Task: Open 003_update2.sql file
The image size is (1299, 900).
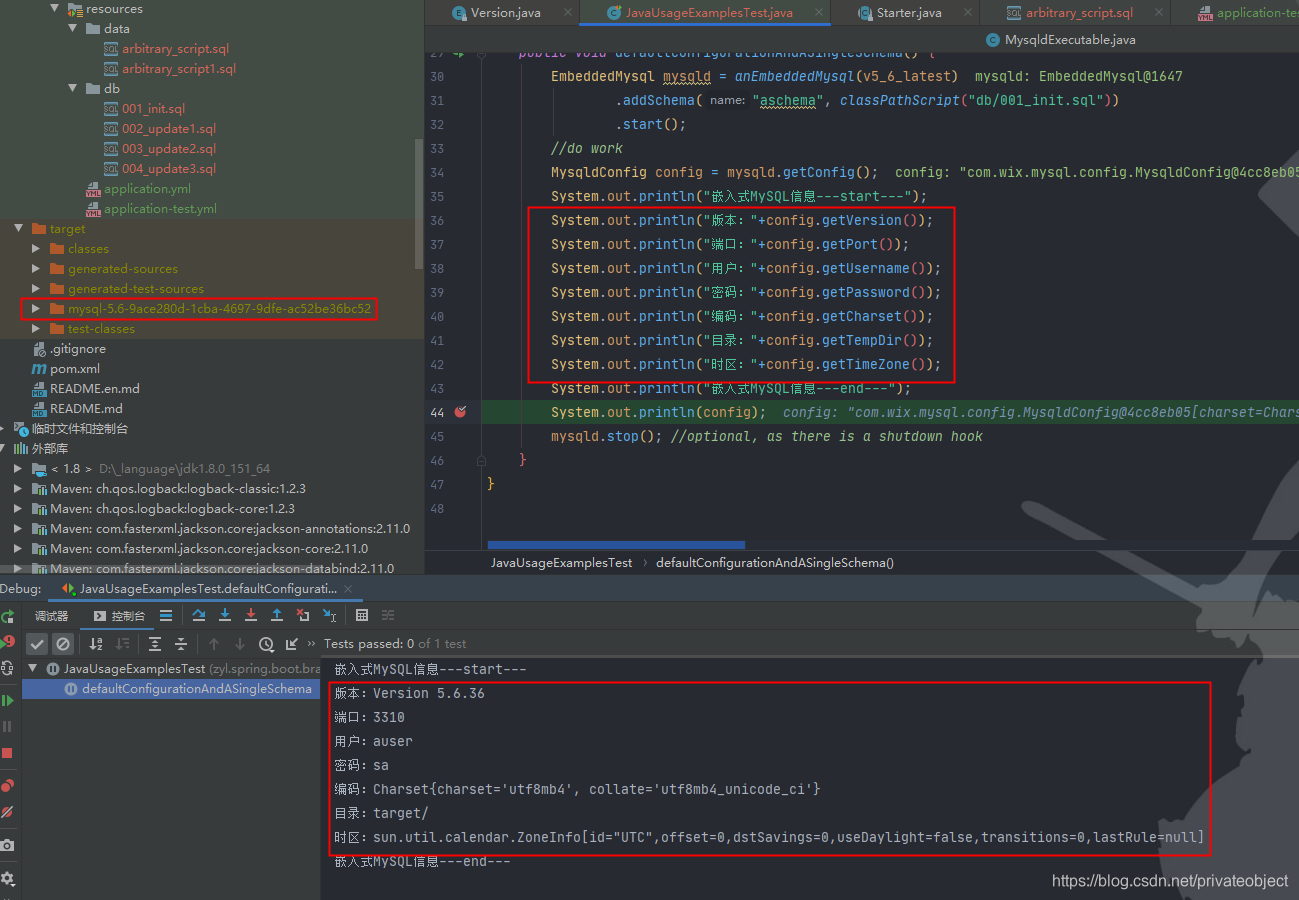Action: pyautogui.click(x=169, y=149)
